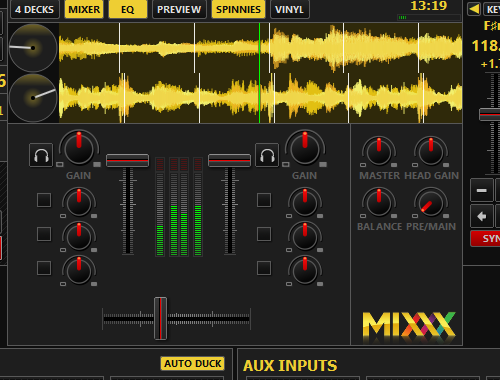Click the 13:19 clock display

click(x=429, y=6)
